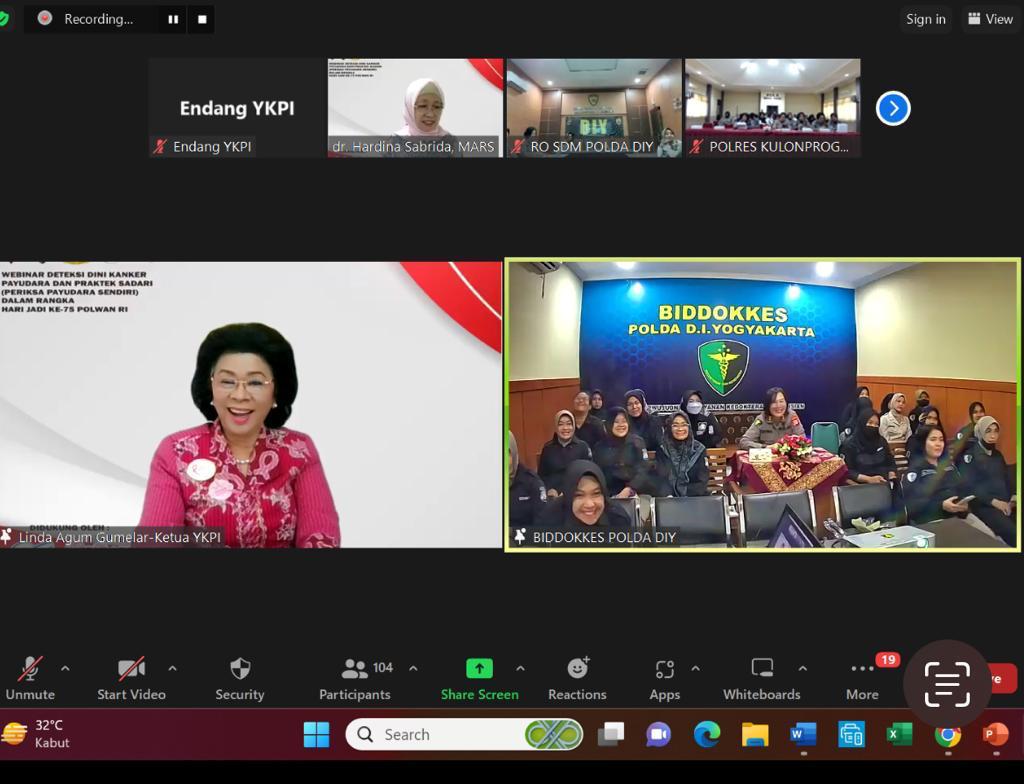The image size is (1024, 784).
Task: Expand the Share Screen options chevron
Action: click(x=519, y=669)
